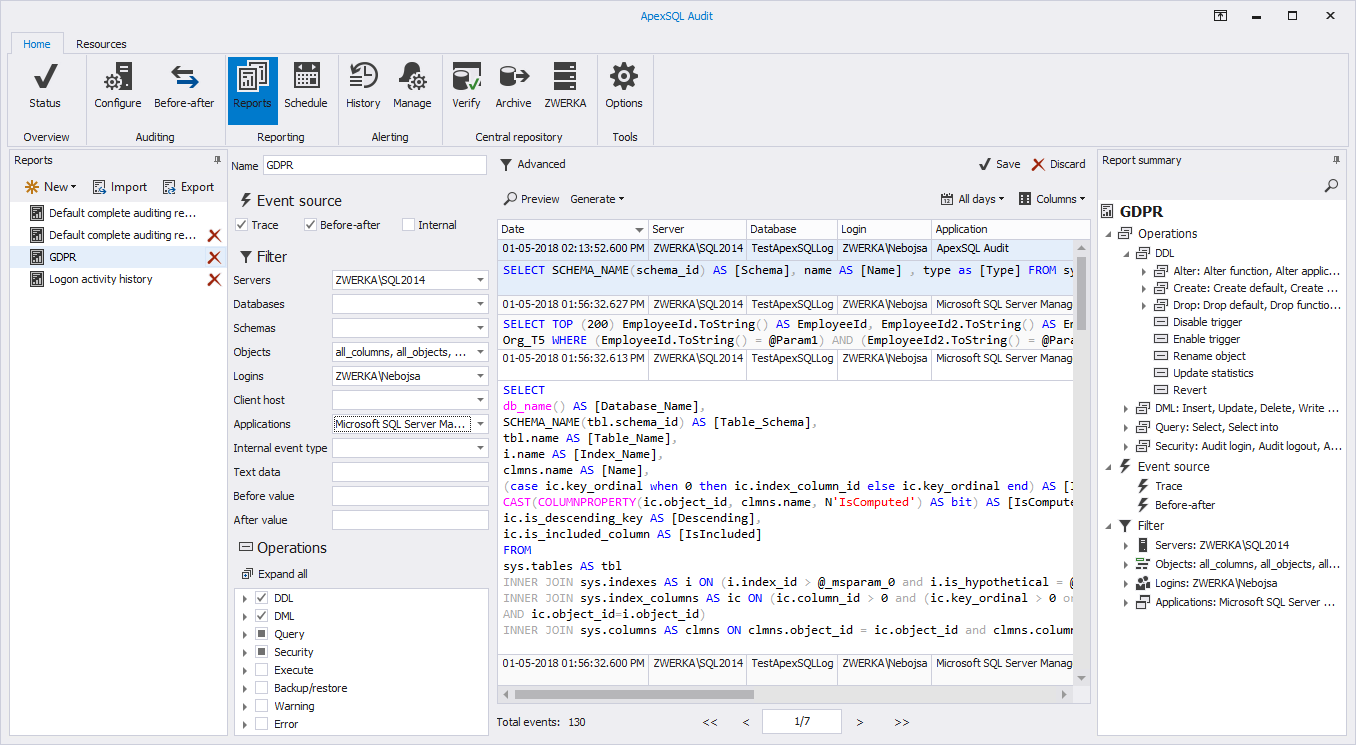The height and width of the screenshot is (745, 1356).
Task: Click Import reports
Action: pos(119,187)
